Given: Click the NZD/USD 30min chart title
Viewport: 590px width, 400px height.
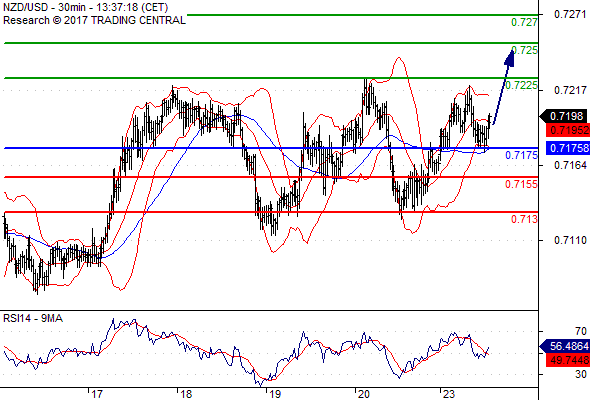Looking at the screenshot, I should 85,7.
